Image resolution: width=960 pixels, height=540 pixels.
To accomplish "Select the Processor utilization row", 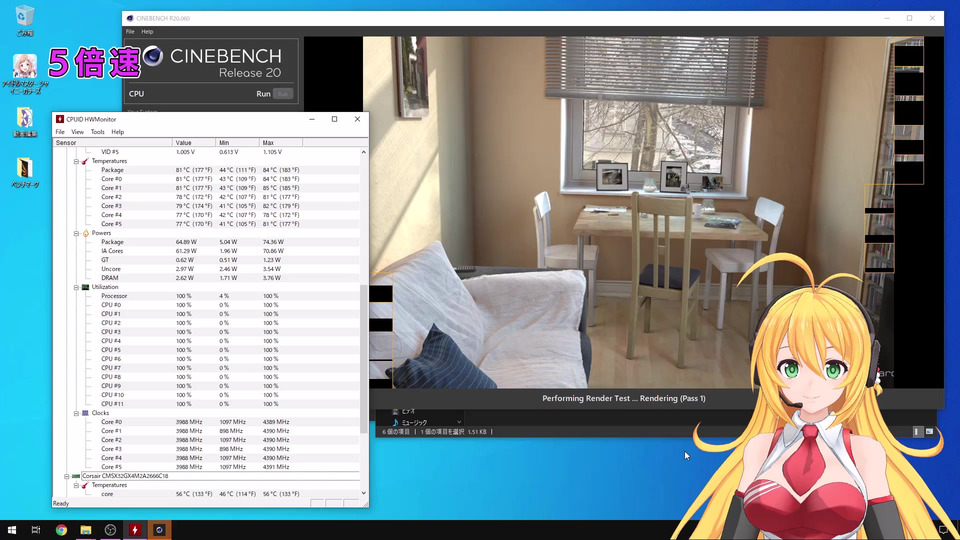I will click(x=206, y=296).
